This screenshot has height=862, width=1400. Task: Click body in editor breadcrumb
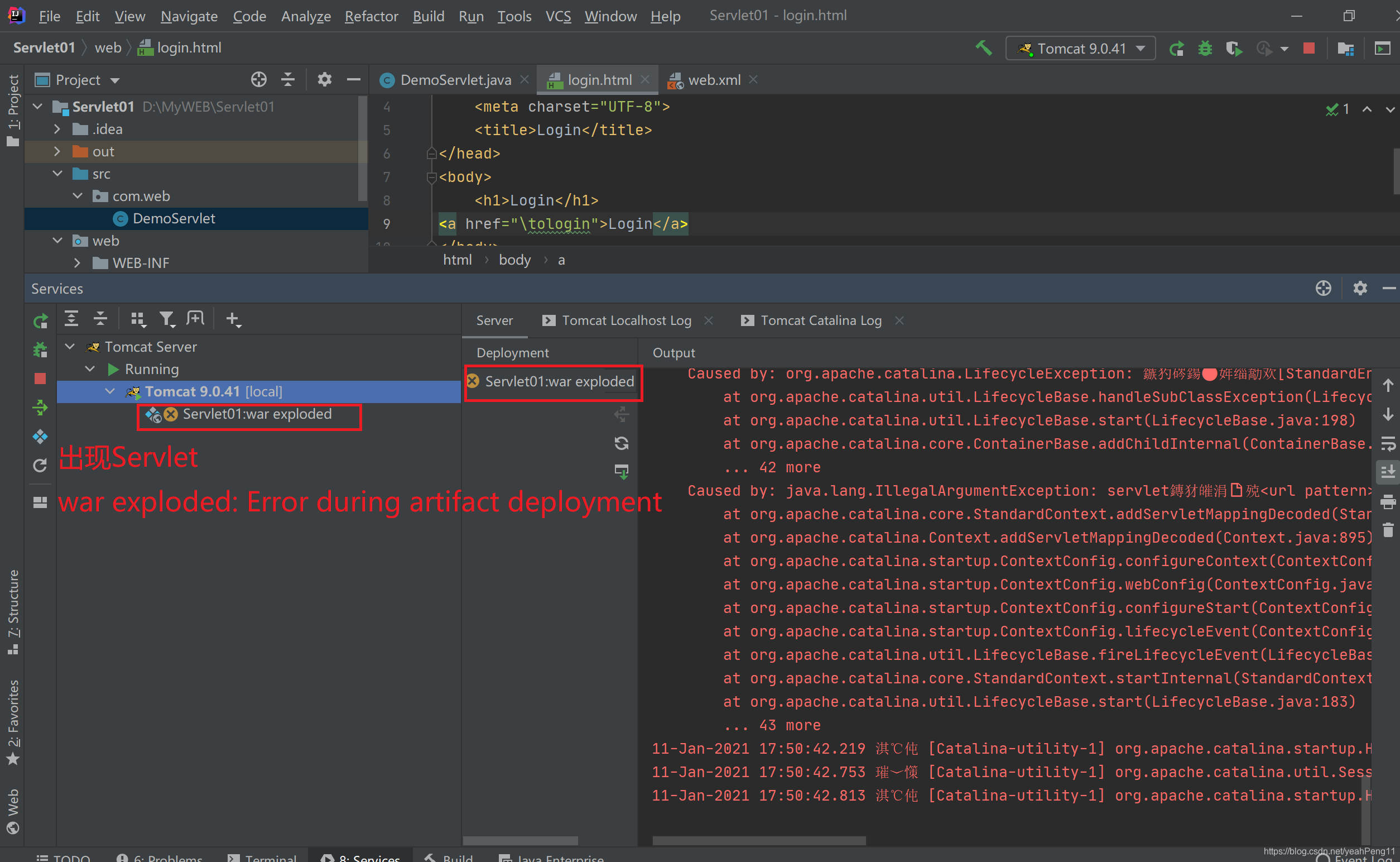click(x=514, y=260)
